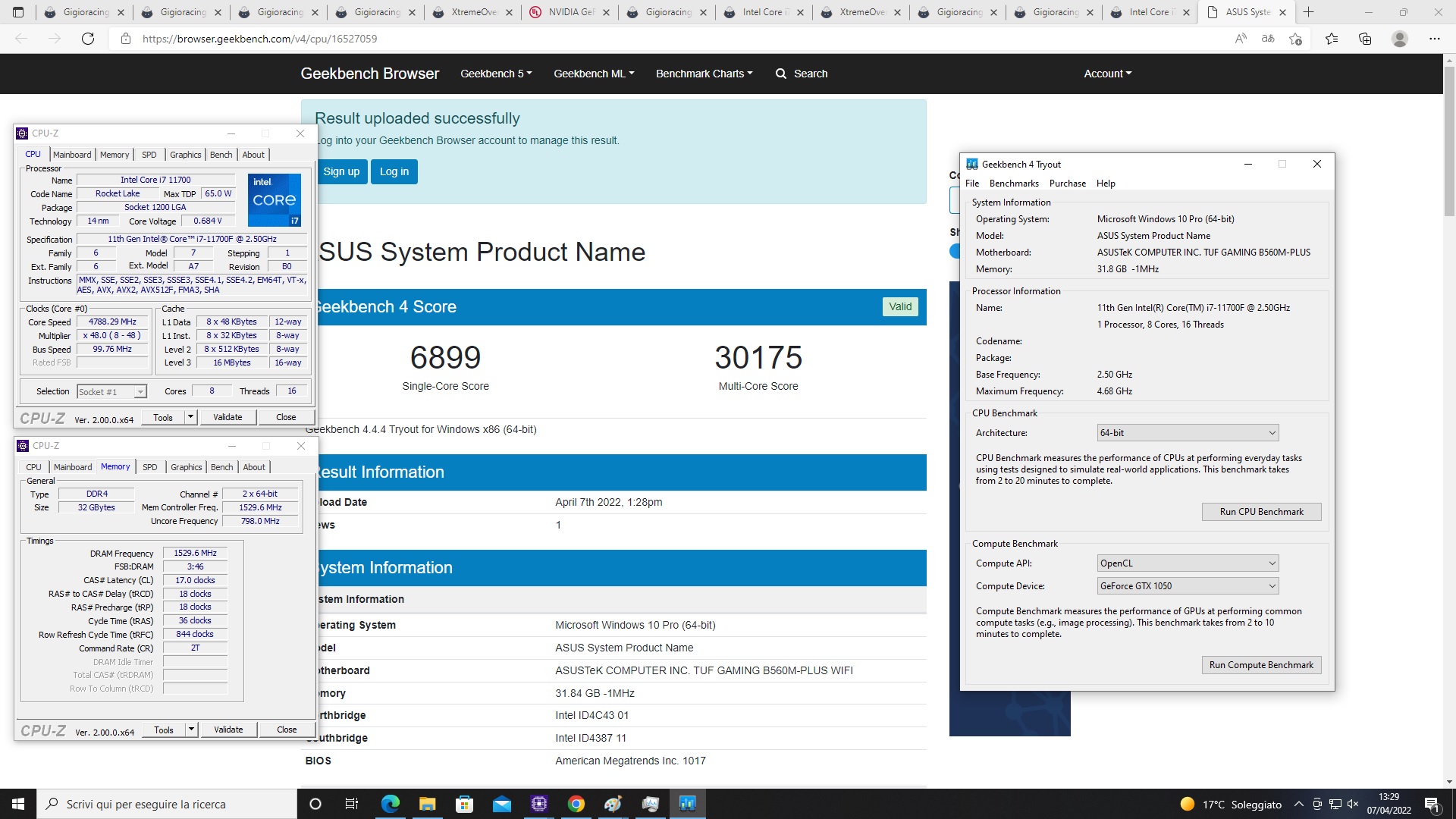Click the volume muted tray icon
This screenshot has width=1456, height=819.
point(1353,804)
